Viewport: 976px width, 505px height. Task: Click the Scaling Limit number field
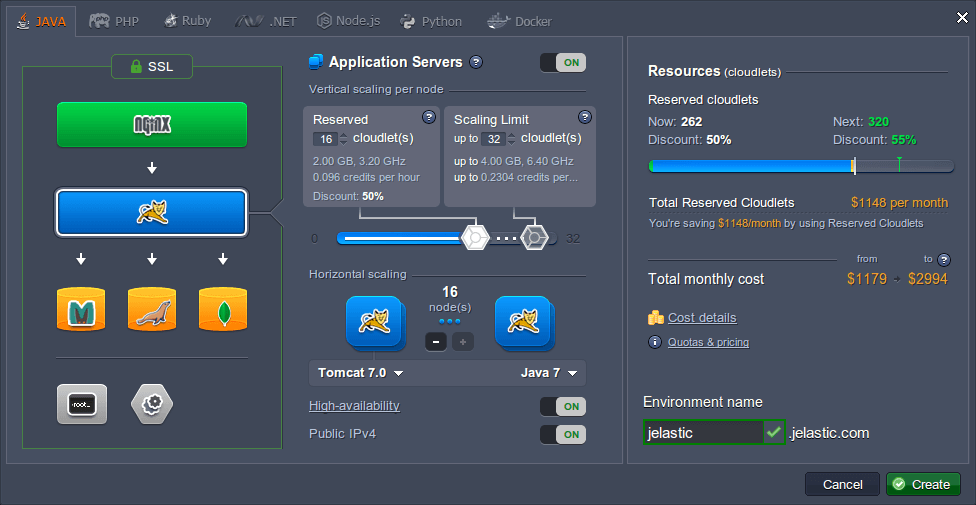point(494,139)
